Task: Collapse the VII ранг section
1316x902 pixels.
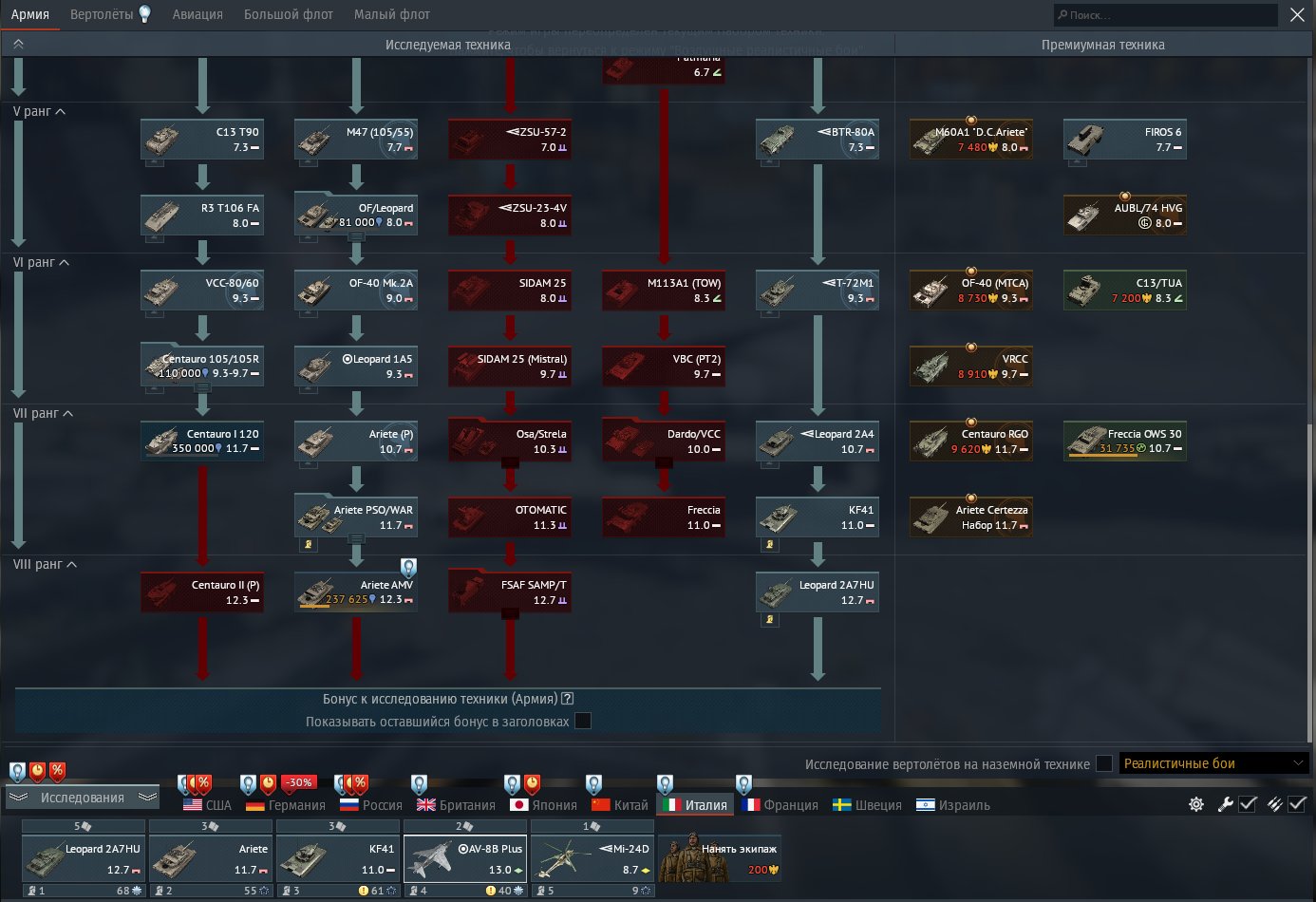Action: coord(43,413)
